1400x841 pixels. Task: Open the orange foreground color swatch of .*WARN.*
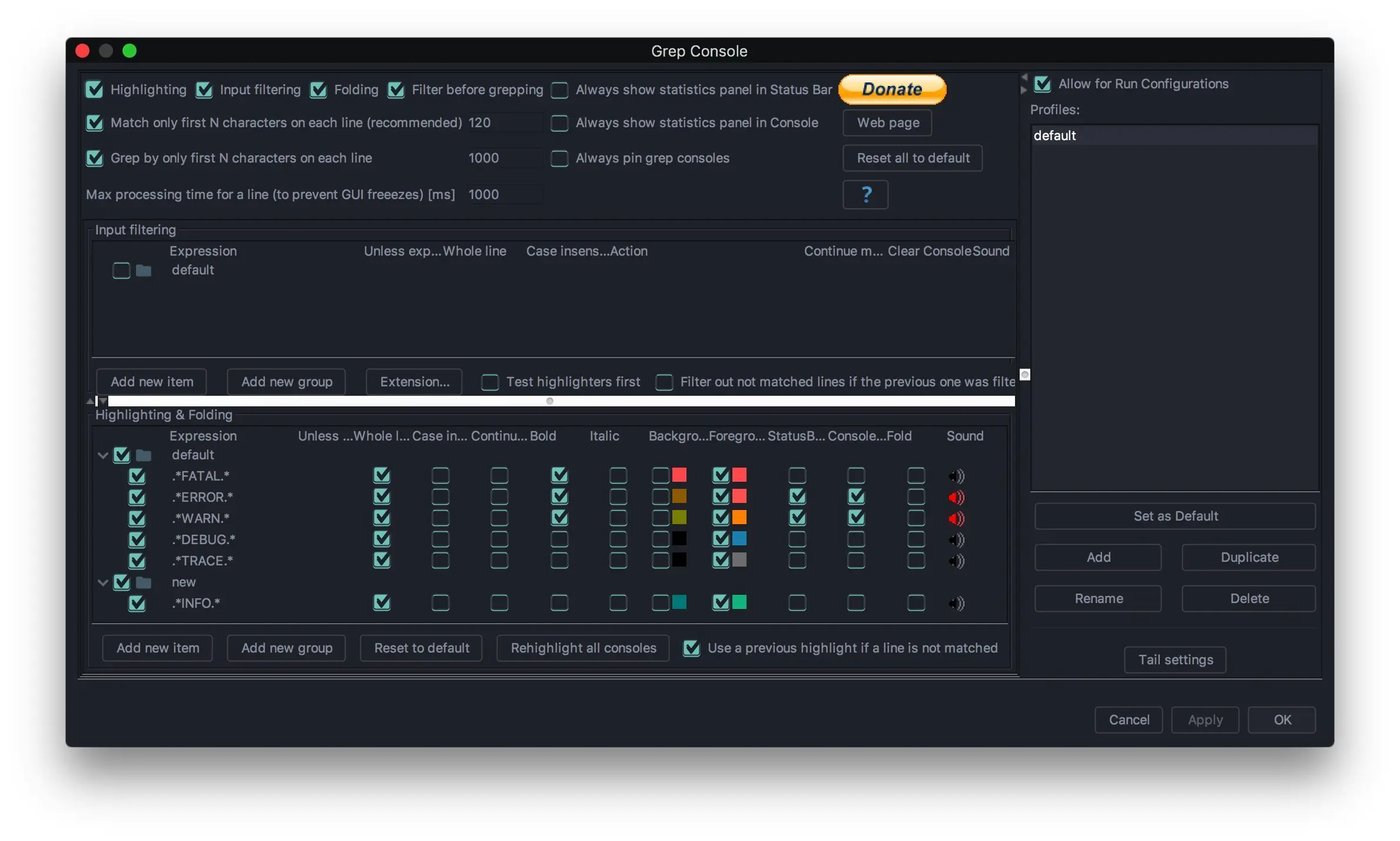[739, 518]
